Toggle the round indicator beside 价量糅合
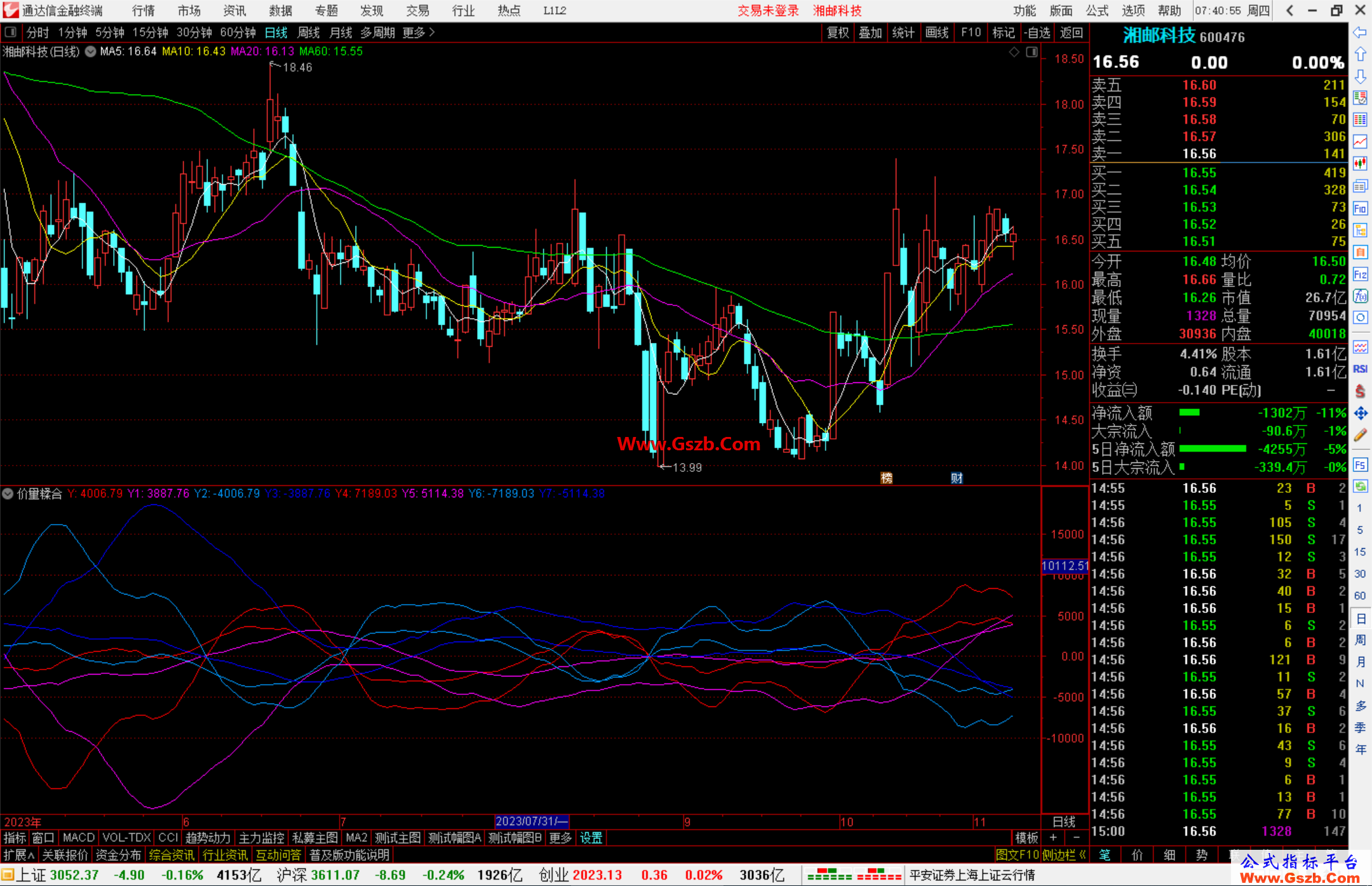The height and width of the screenshot is (886, 1372). tap(8, 493)
